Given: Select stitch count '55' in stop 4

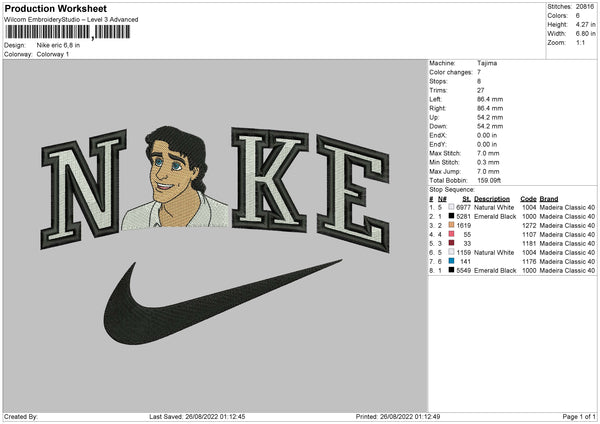Looking at the screenshot, I should [x=467, y=234].
